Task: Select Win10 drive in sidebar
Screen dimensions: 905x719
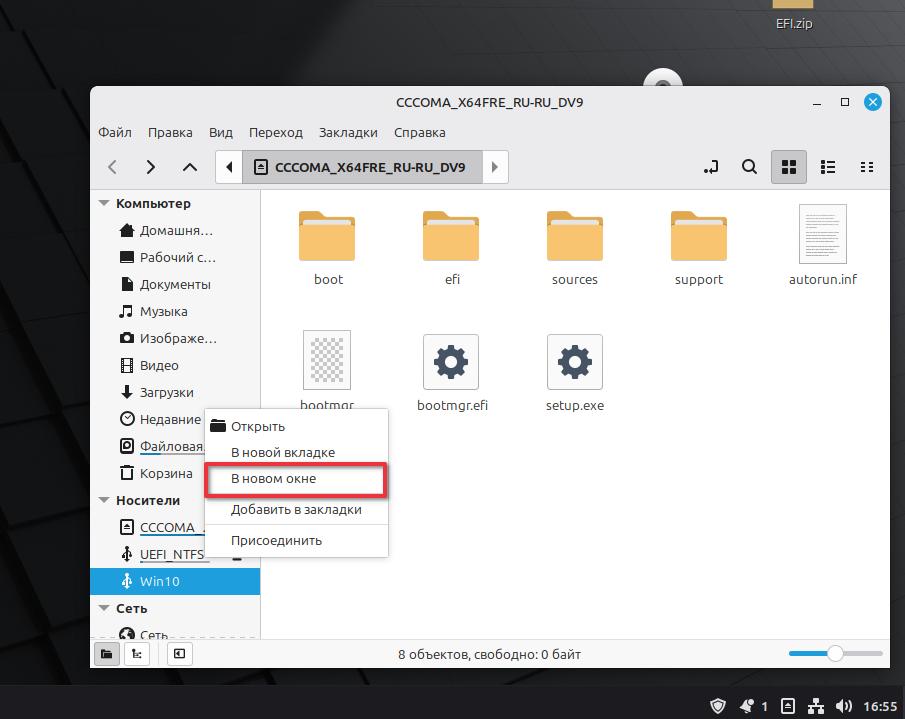Action: 159,581
